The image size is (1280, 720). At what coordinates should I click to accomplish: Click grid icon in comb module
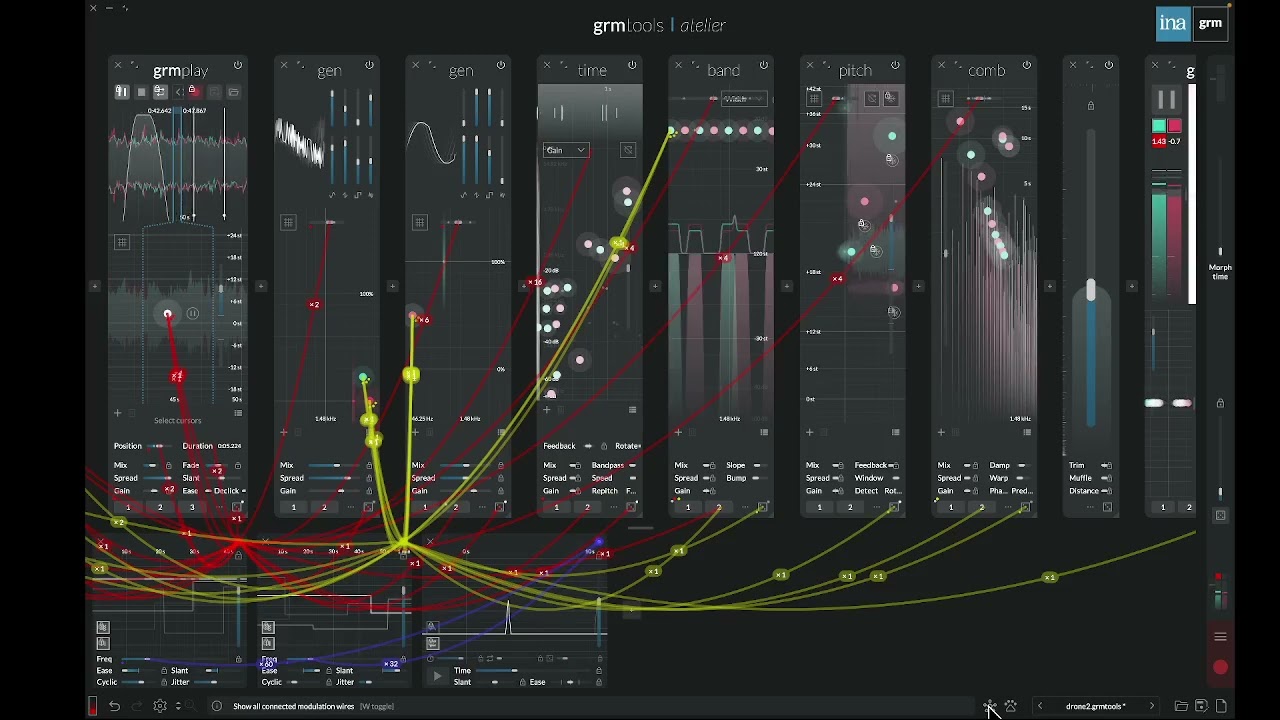[x=945, y=98]
